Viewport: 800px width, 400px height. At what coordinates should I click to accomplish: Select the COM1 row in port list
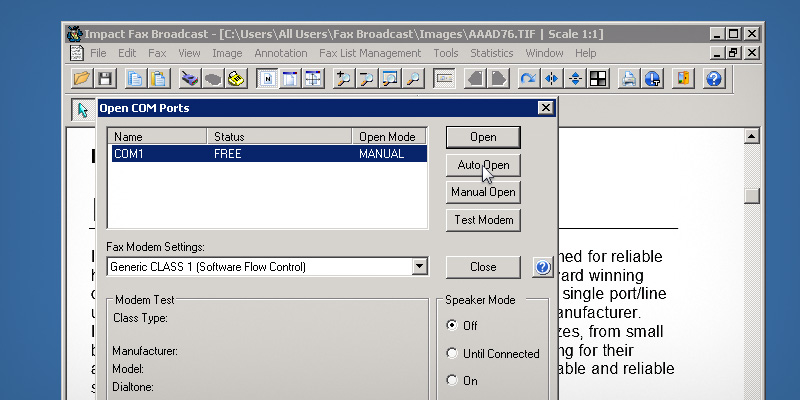click(x=268, y=154)
